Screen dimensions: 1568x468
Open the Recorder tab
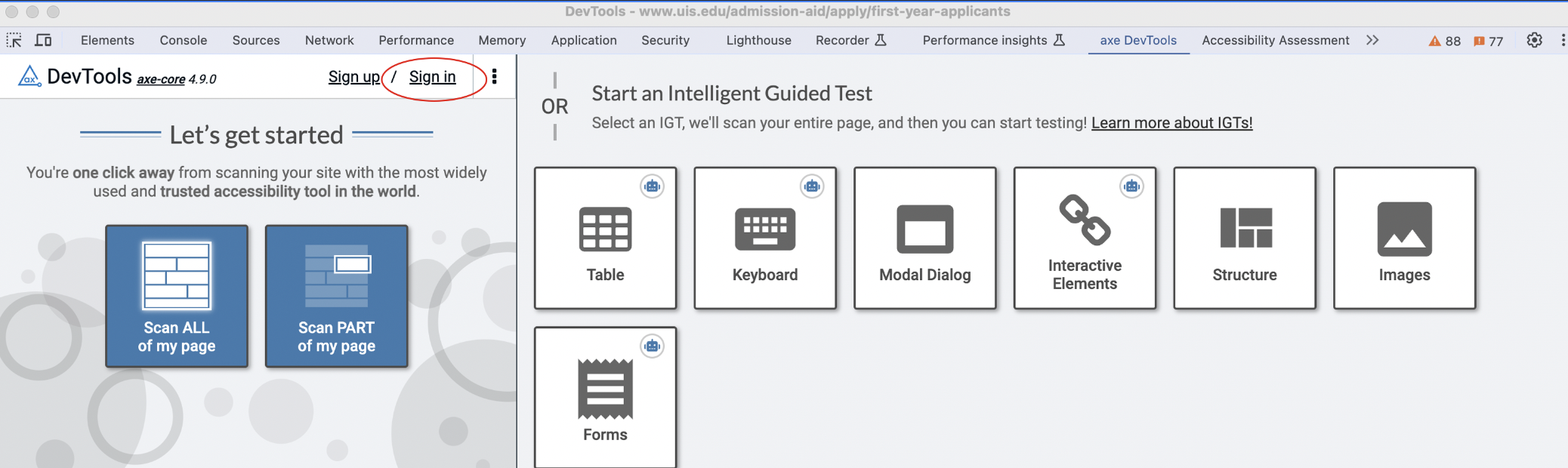click(x=851, y=41)
